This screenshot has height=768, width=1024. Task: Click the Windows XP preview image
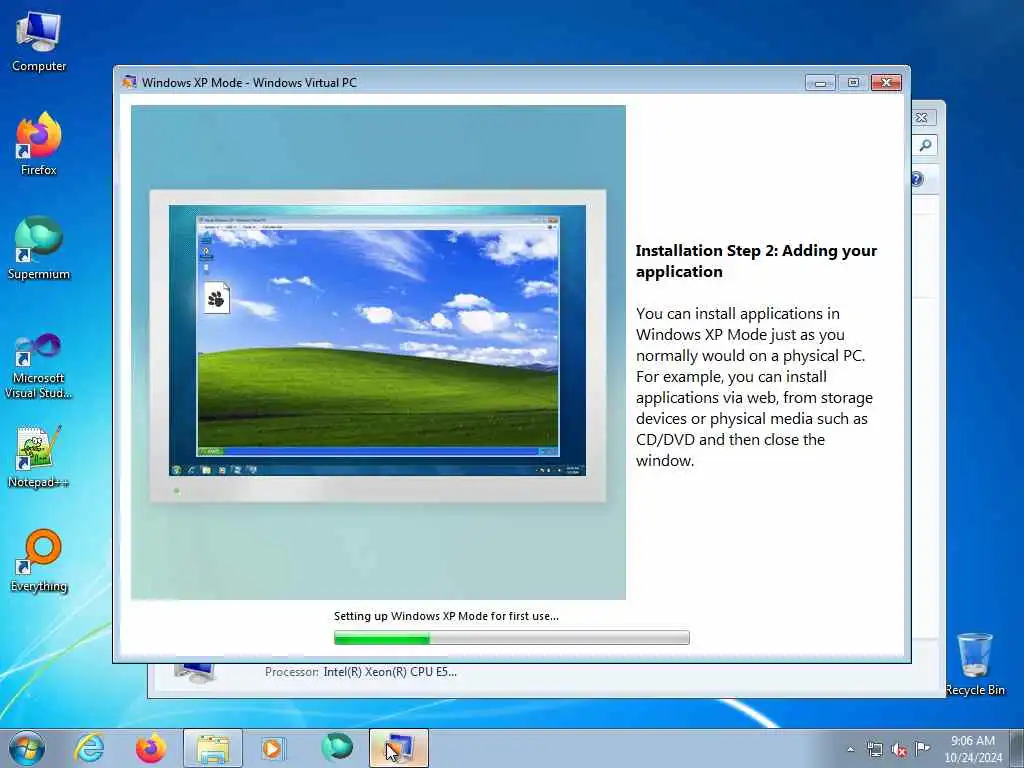coord(378,353)
